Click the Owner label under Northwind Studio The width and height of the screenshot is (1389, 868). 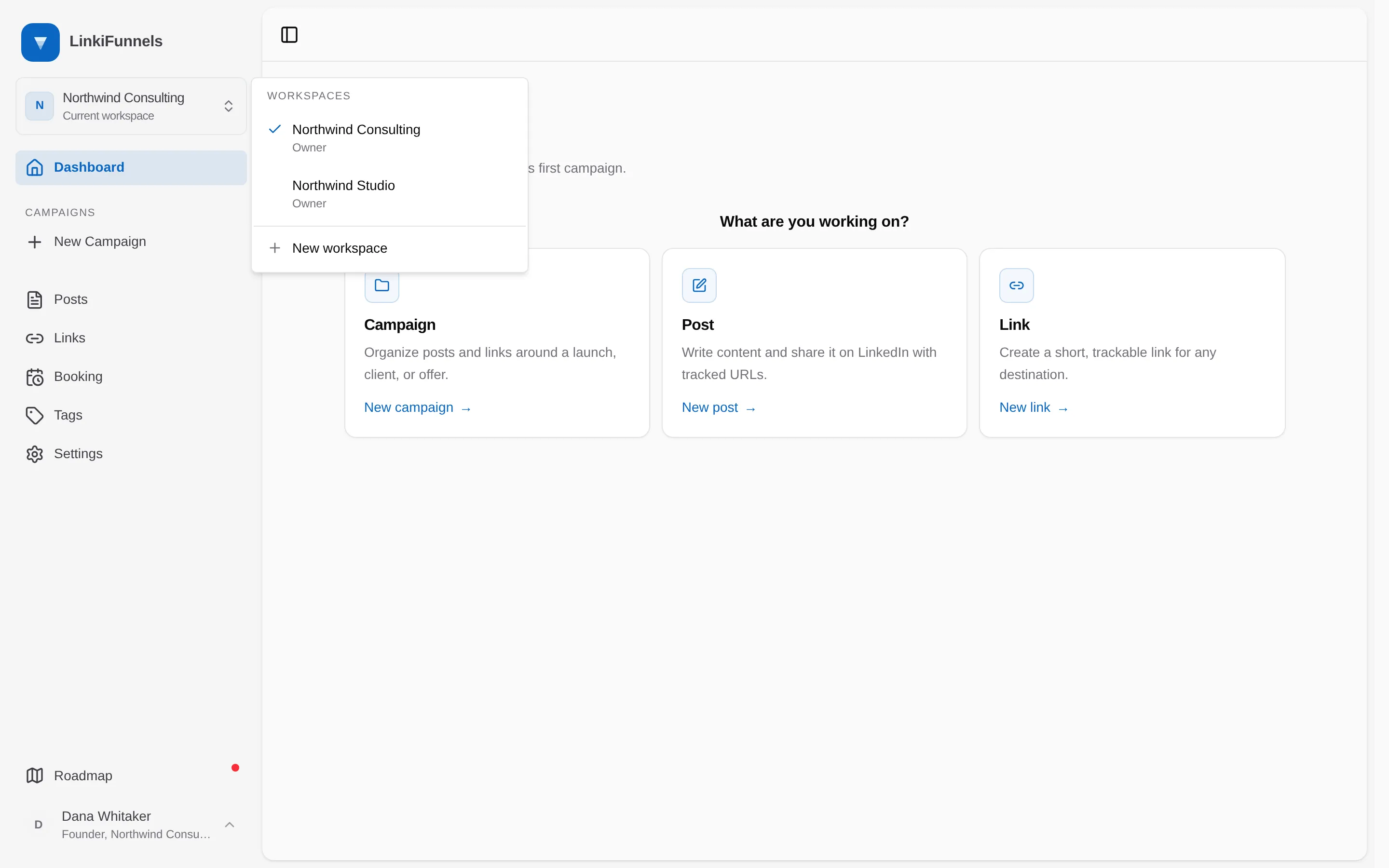tap(309, 204)
